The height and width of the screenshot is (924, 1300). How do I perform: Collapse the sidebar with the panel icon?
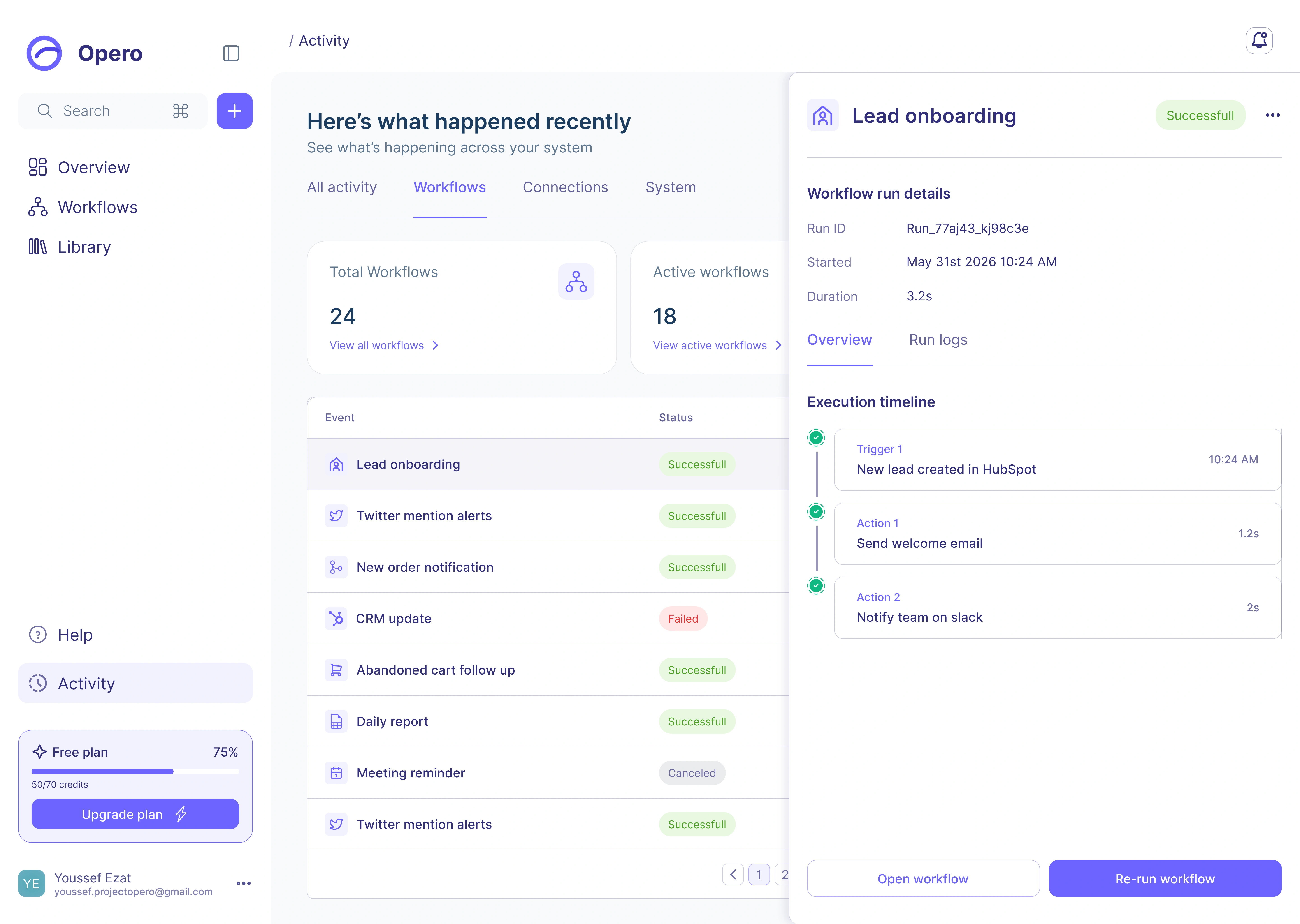click(x=230, y=53)
